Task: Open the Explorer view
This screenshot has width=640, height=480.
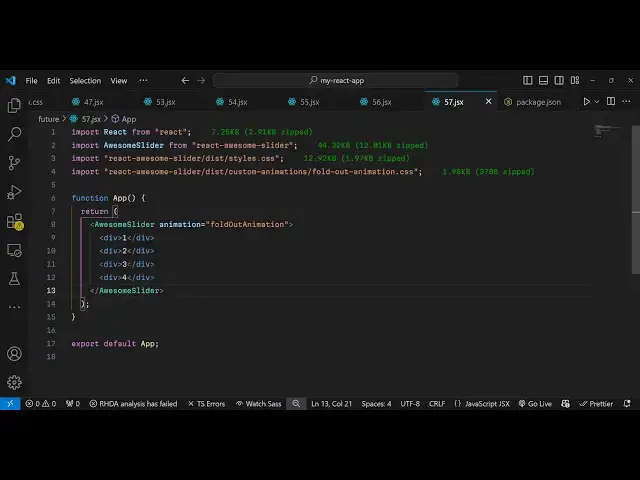Action: (14, 105)
